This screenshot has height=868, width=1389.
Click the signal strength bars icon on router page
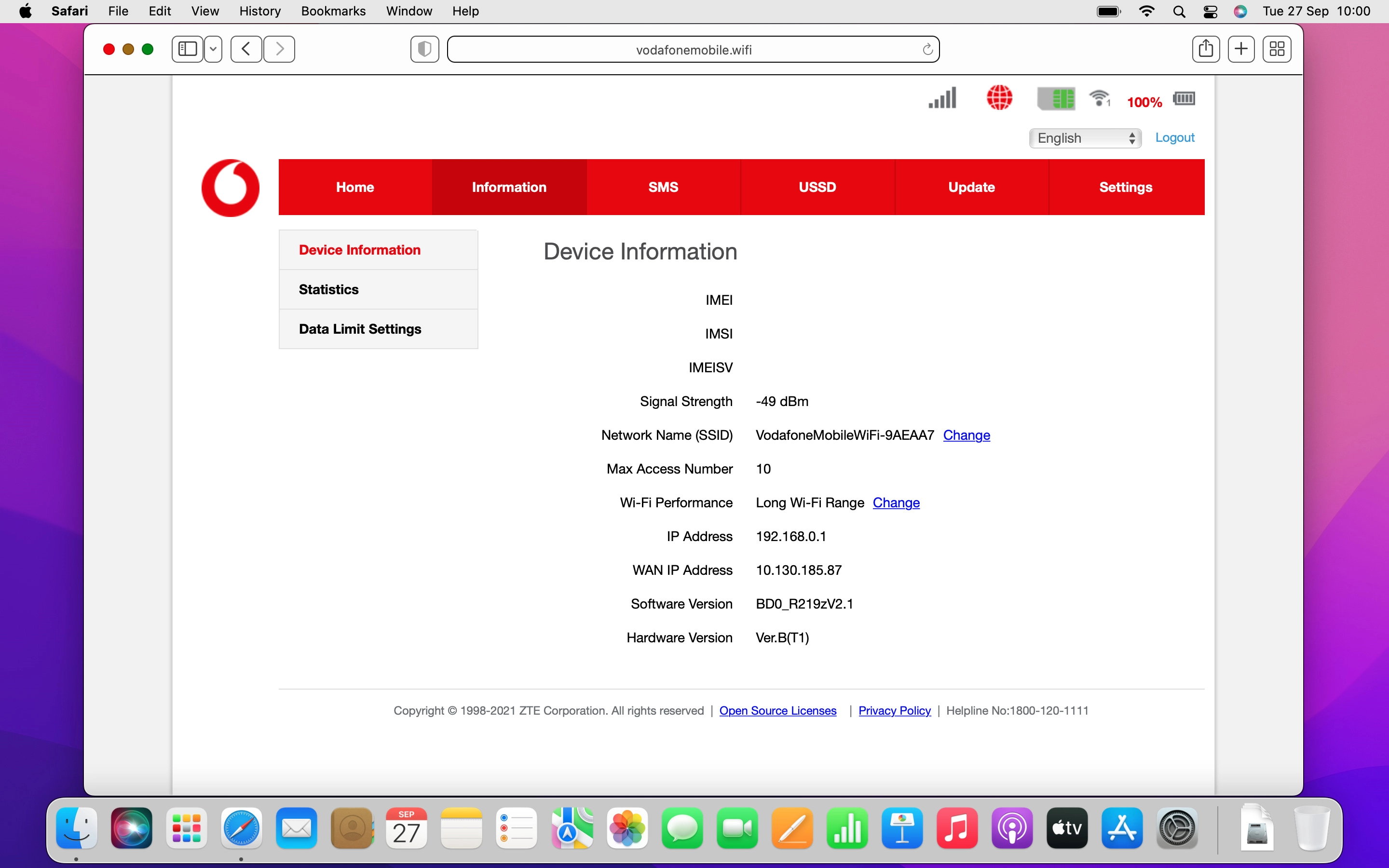(x=941, y=97)
